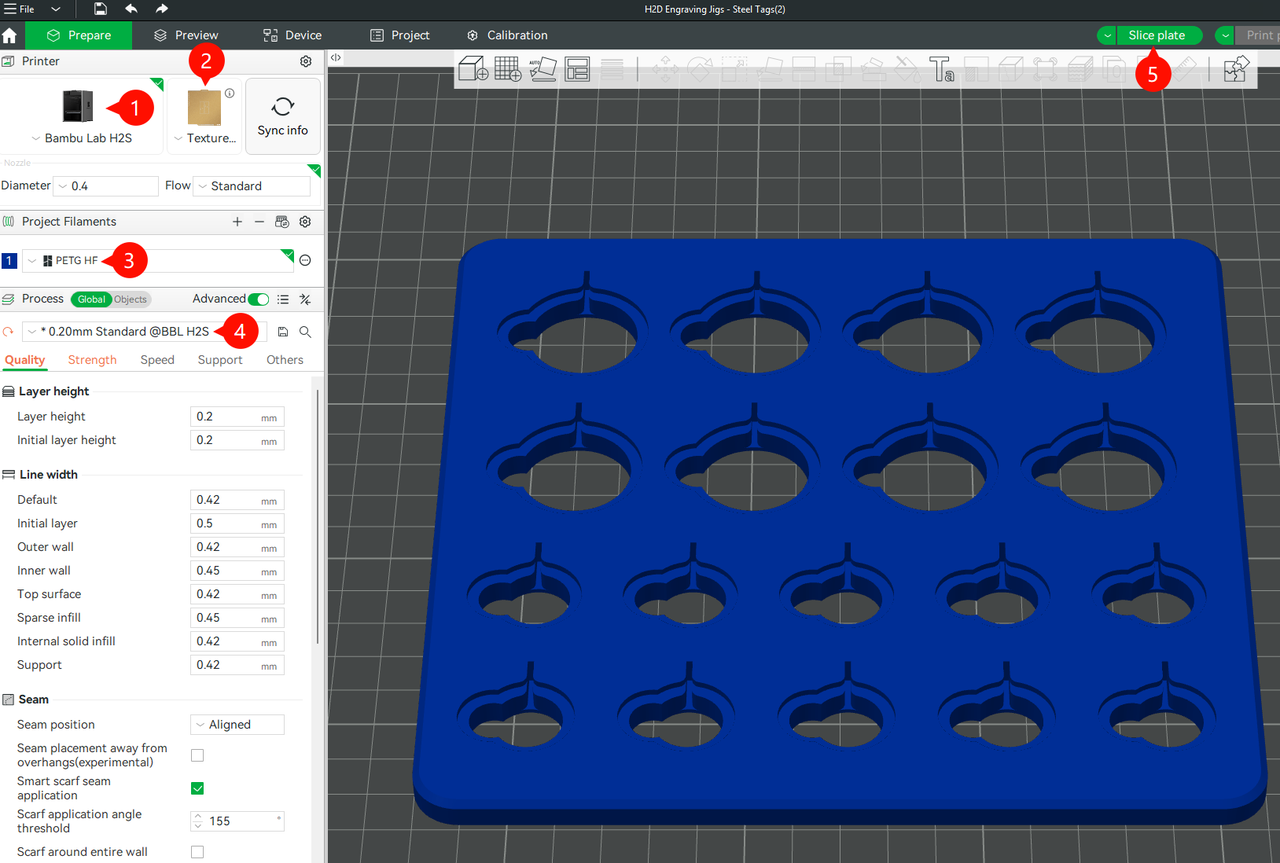The image size is (1280, 863).
Task: Uncheck Smart scarf seam application
Action: pyautogui.click(x=197, y=788)
